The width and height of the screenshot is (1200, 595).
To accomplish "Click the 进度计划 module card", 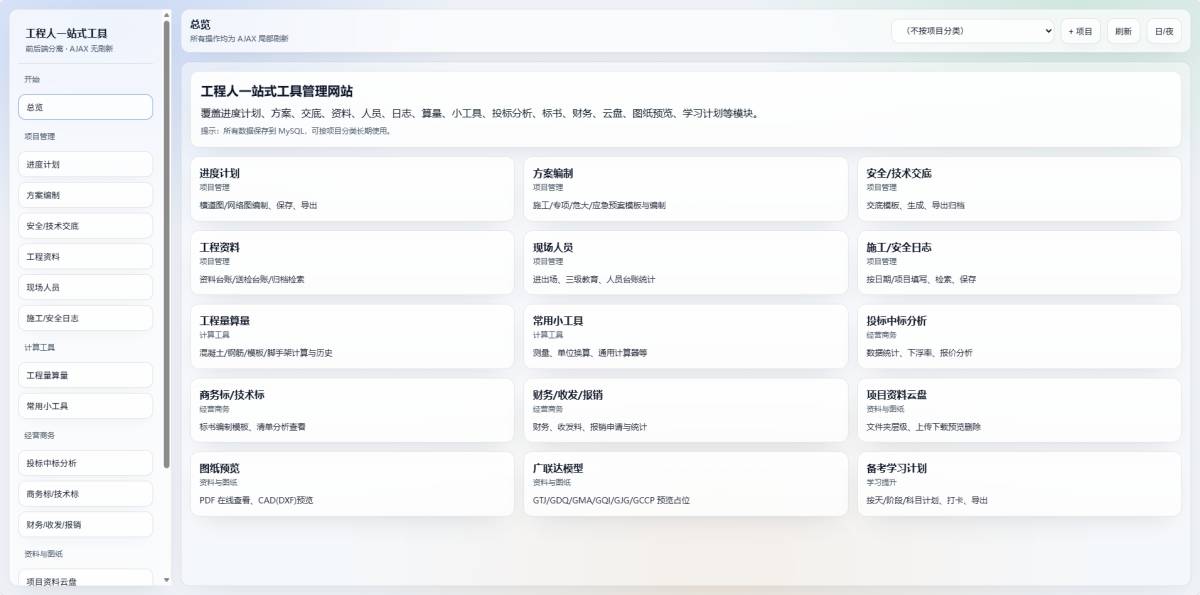I will (x=351, y=188).
